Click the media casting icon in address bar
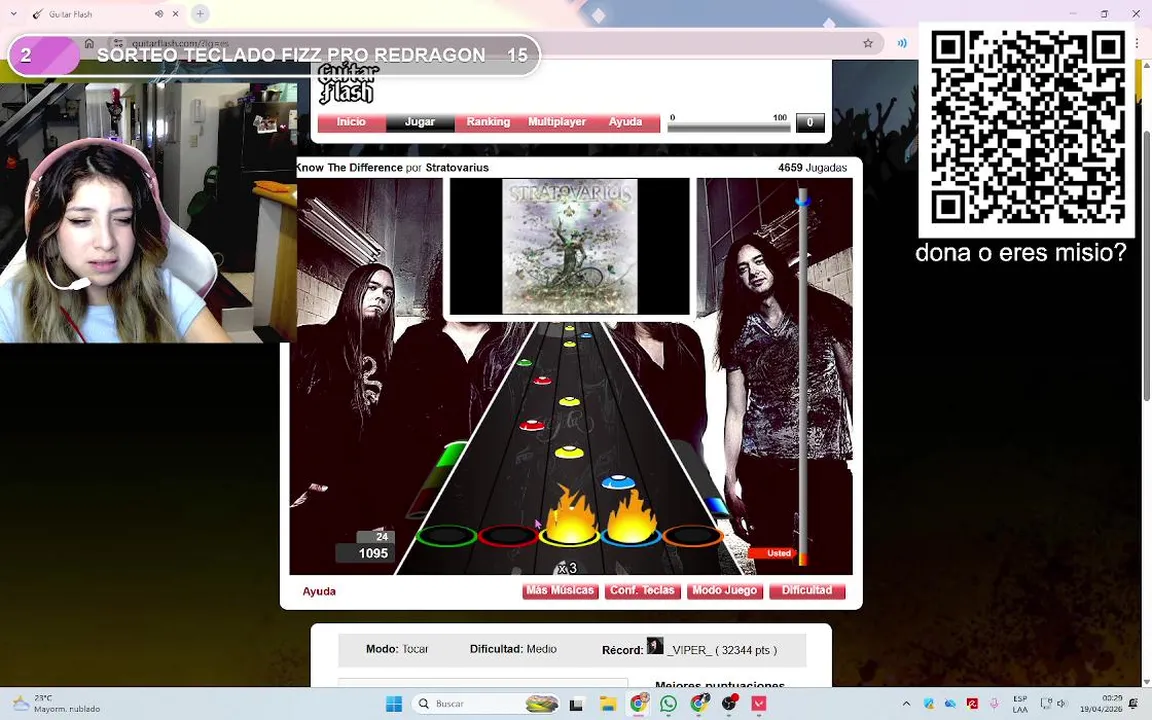This screenshot has width=1152, height=720. tap(901, 43)
